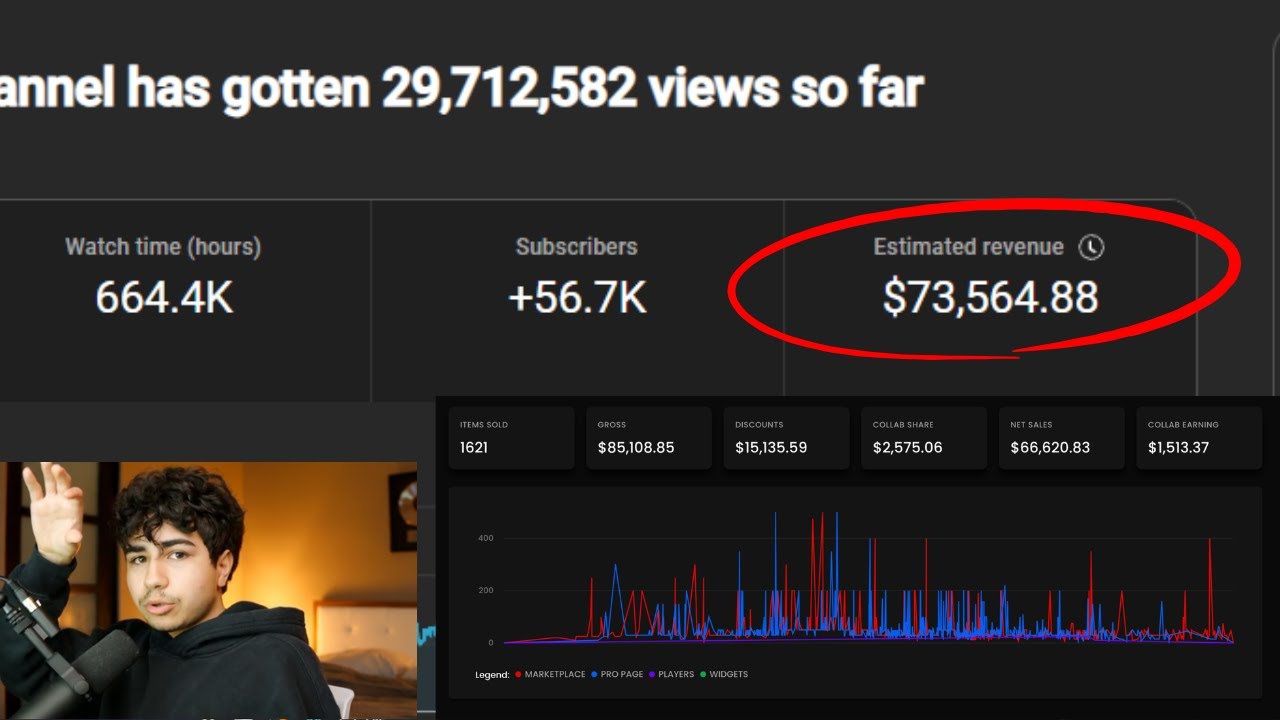Toggle the Players series in the legend
Image resolution: width=1280 pixels, height=720 pixels.
point(671,674)
